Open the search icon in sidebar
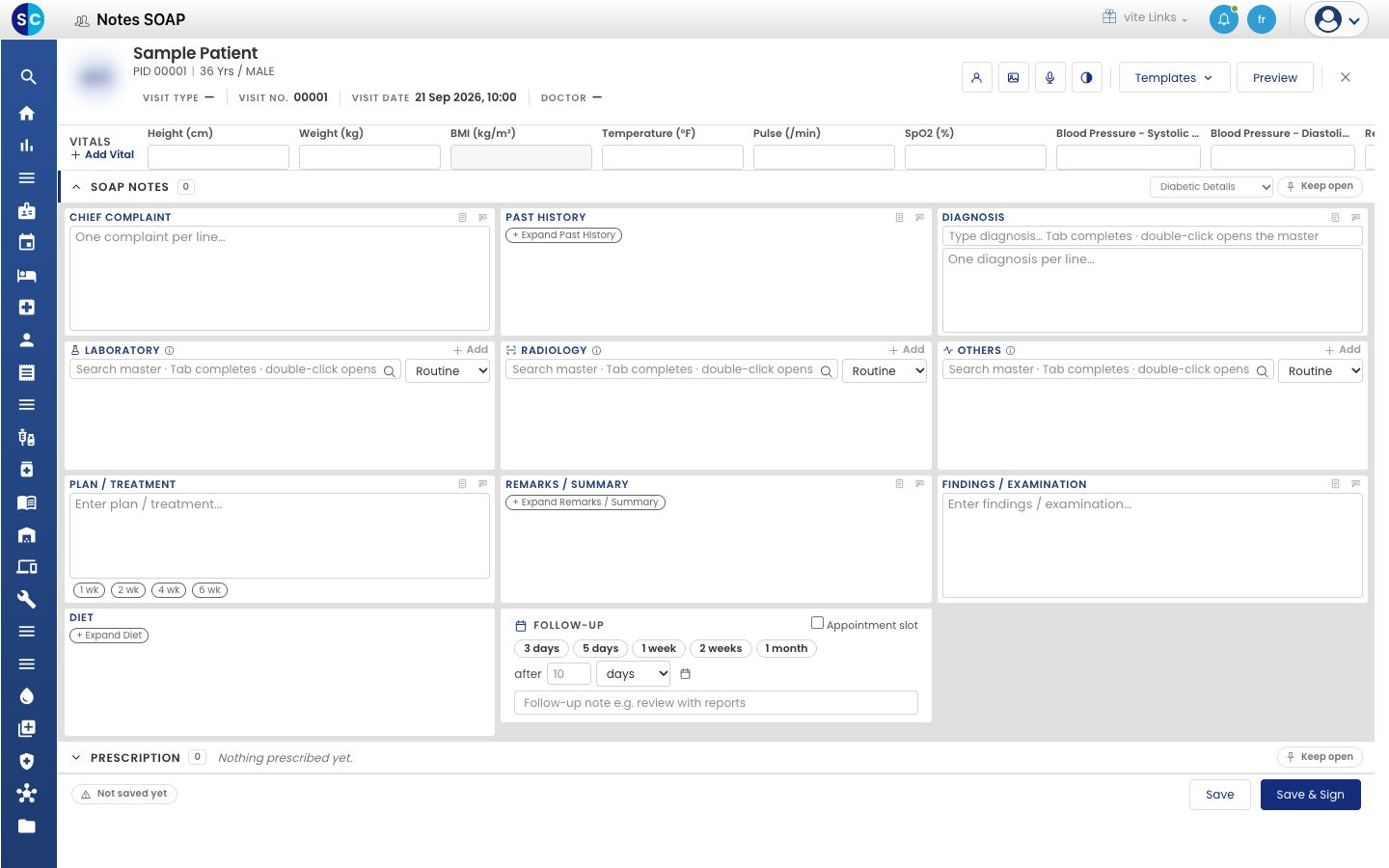The width and height of the screenshot is (1389, 868). tap(28, 77)
